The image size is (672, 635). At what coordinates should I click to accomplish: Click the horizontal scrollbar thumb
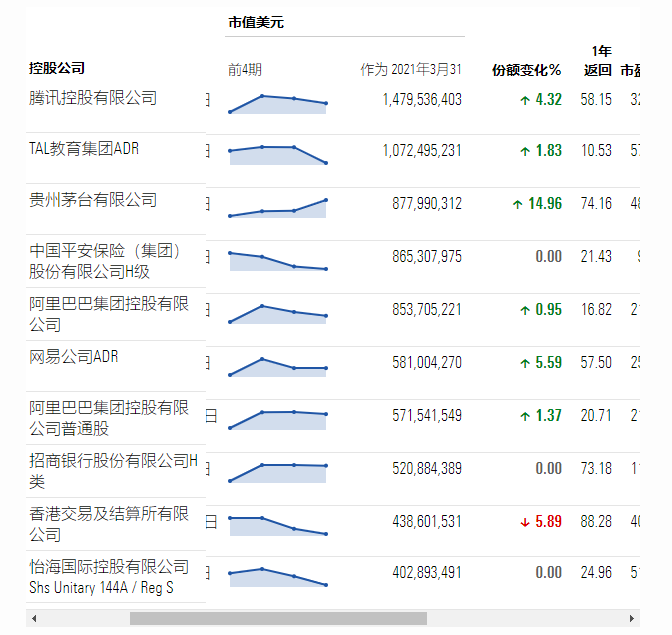[278, 618]
